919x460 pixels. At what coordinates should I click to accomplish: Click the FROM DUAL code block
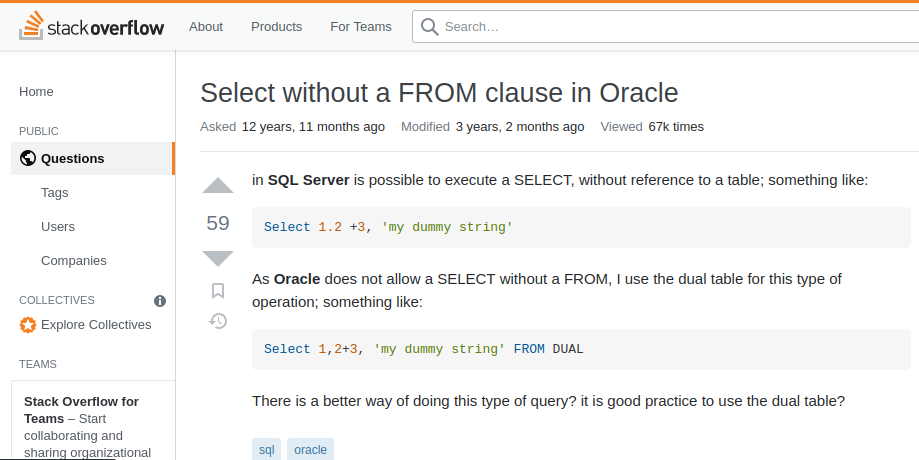tap(581, 349)
